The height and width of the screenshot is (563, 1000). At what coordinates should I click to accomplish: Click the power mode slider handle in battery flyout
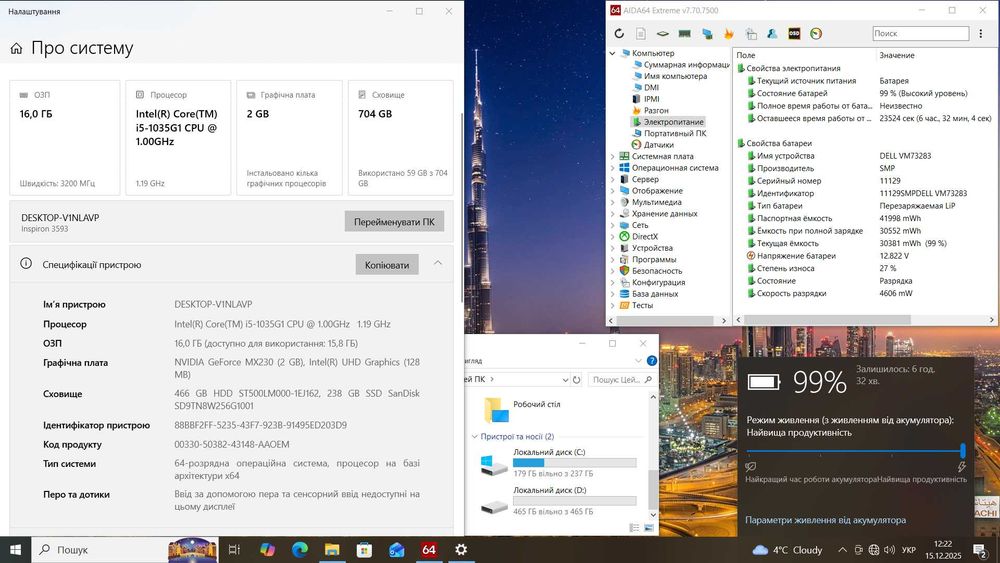point(962,451)
